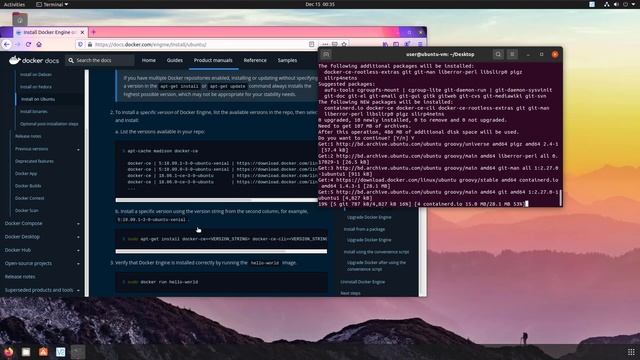This screenshot has height=360, width=640.
Task: Open the terminal hamburger menu
Action: [513, 54]
